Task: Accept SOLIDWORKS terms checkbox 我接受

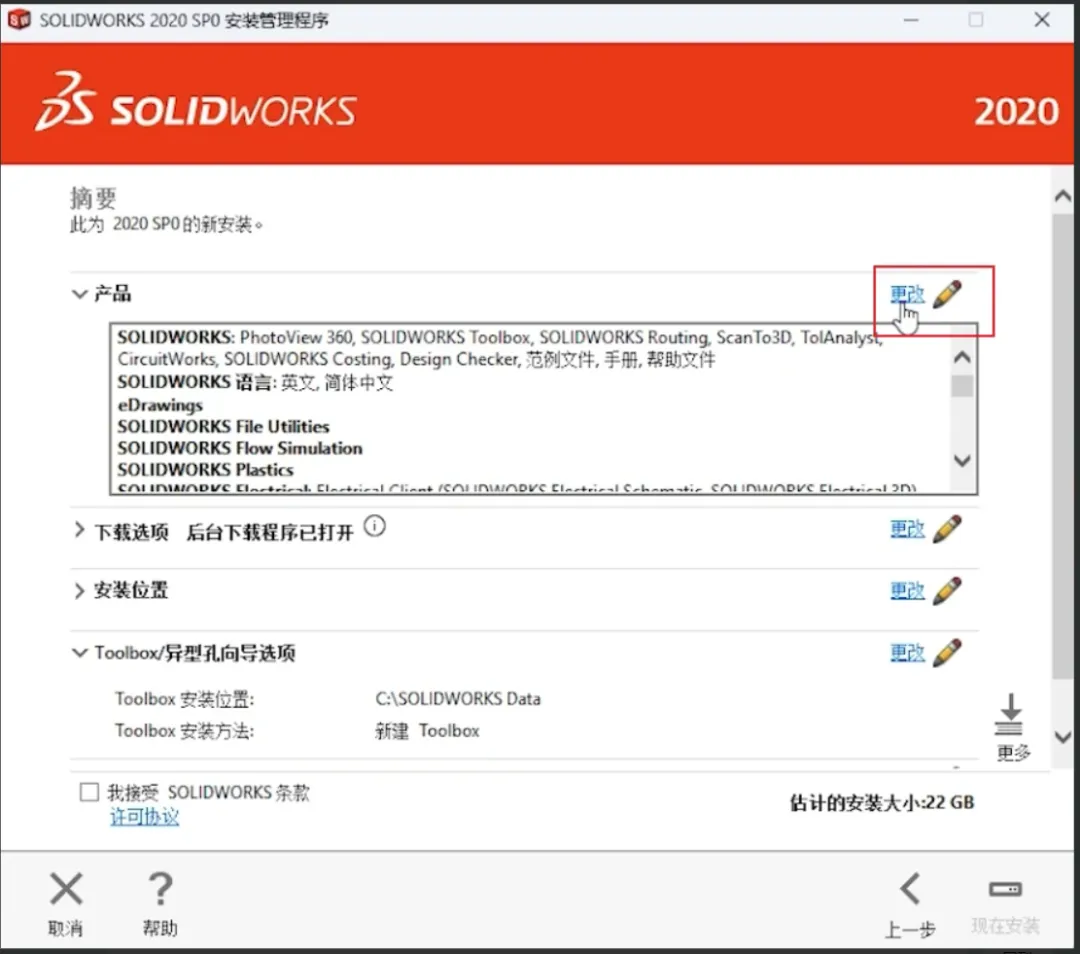Action: click(x=89, y=792)
